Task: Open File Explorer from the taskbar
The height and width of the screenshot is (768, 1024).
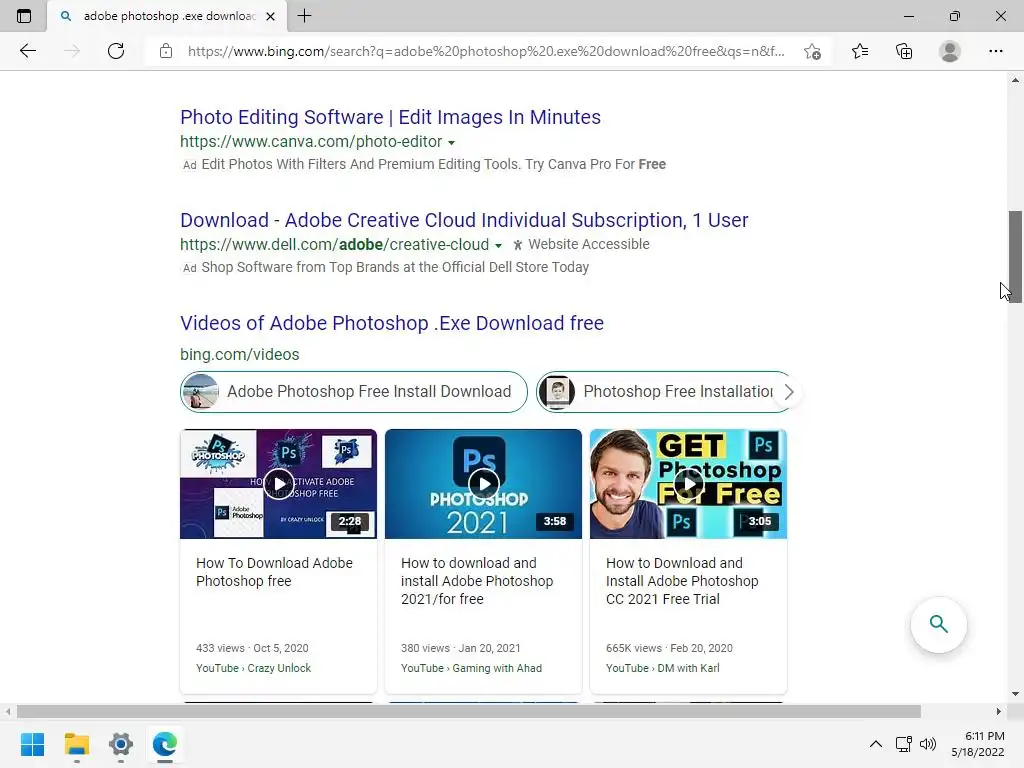Action: pyautogui.click(x=76, y=744)
